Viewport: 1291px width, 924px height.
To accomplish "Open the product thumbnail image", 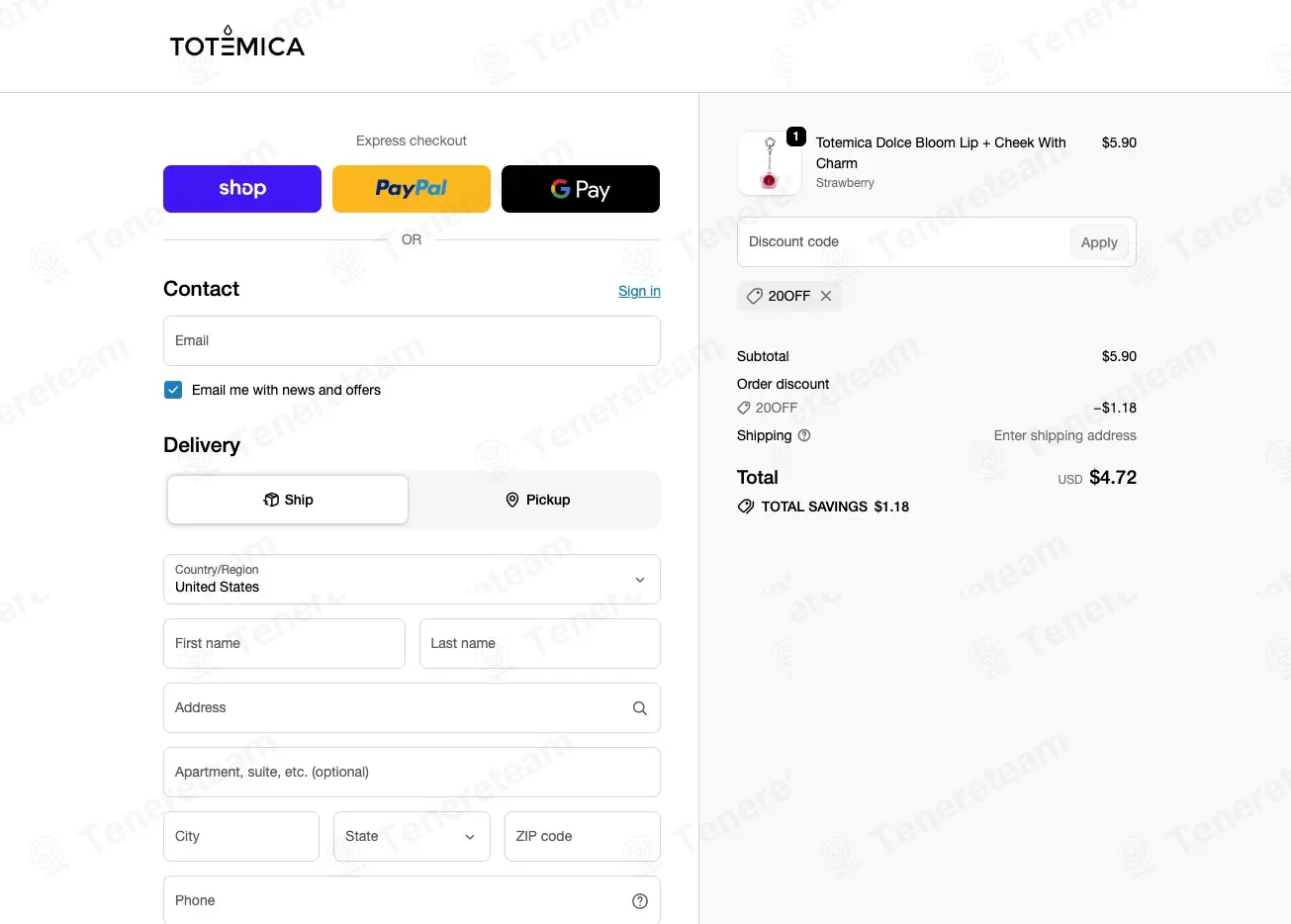I will (x=770, y=163).
